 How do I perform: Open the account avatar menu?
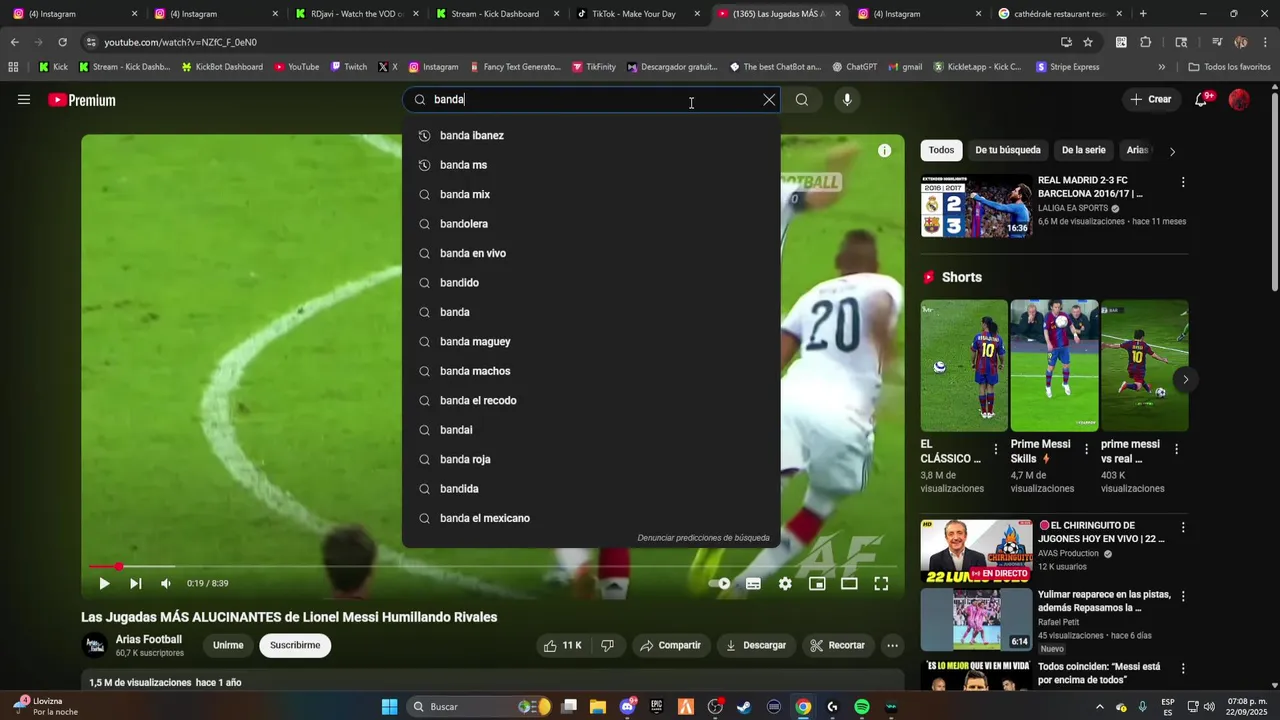point(1239,100)
